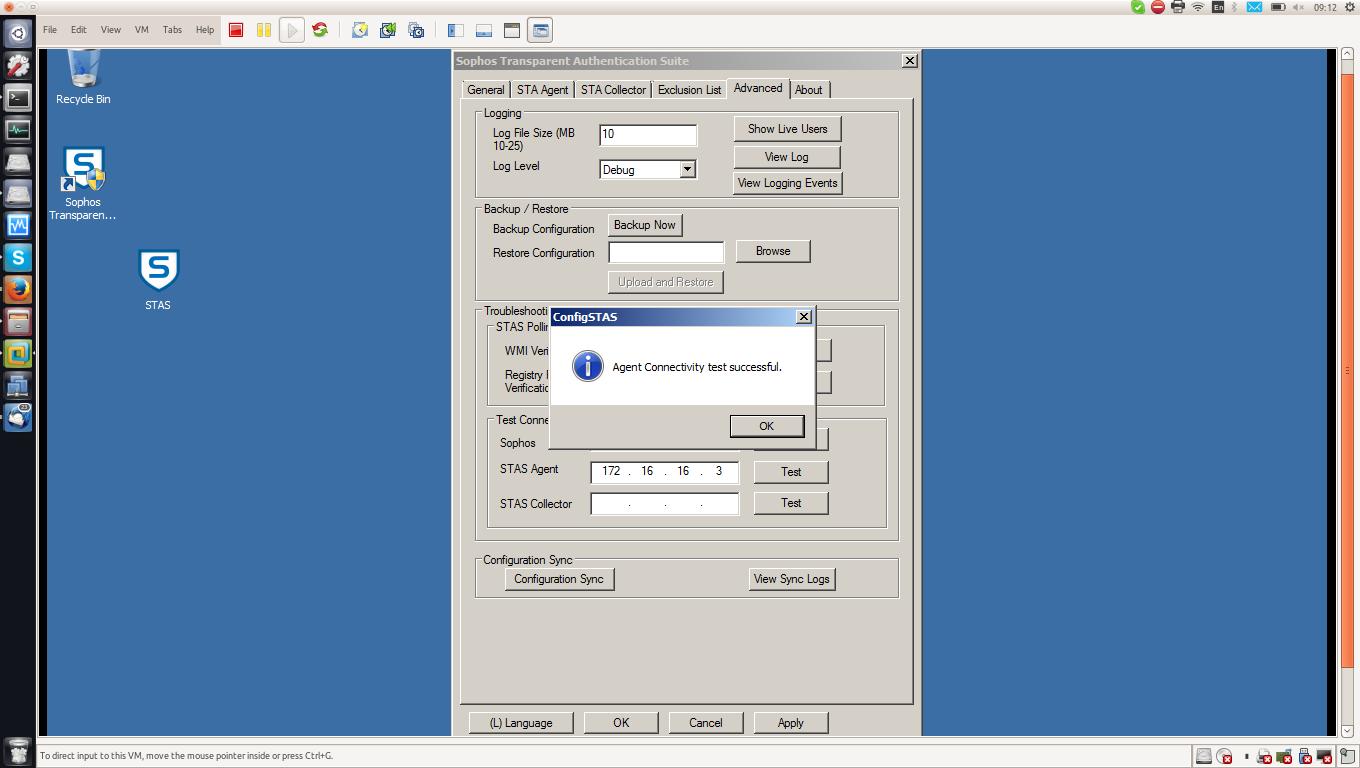Open the View menu

coord(110,30)
